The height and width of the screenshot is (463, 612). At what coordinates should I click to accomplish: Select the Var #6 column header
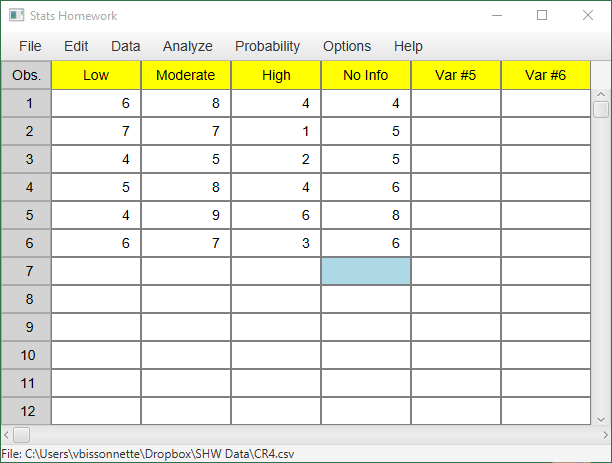click(x=546, y=75)
